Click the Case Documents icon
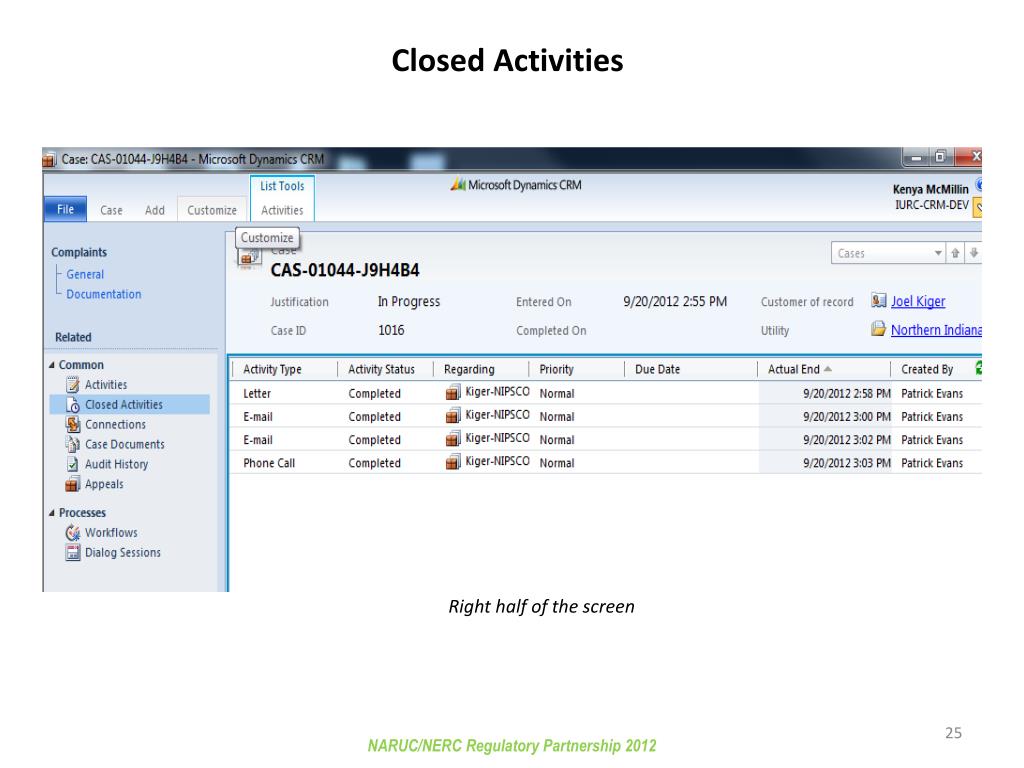This screenshot has width=1024, height=768. [72, 444]
